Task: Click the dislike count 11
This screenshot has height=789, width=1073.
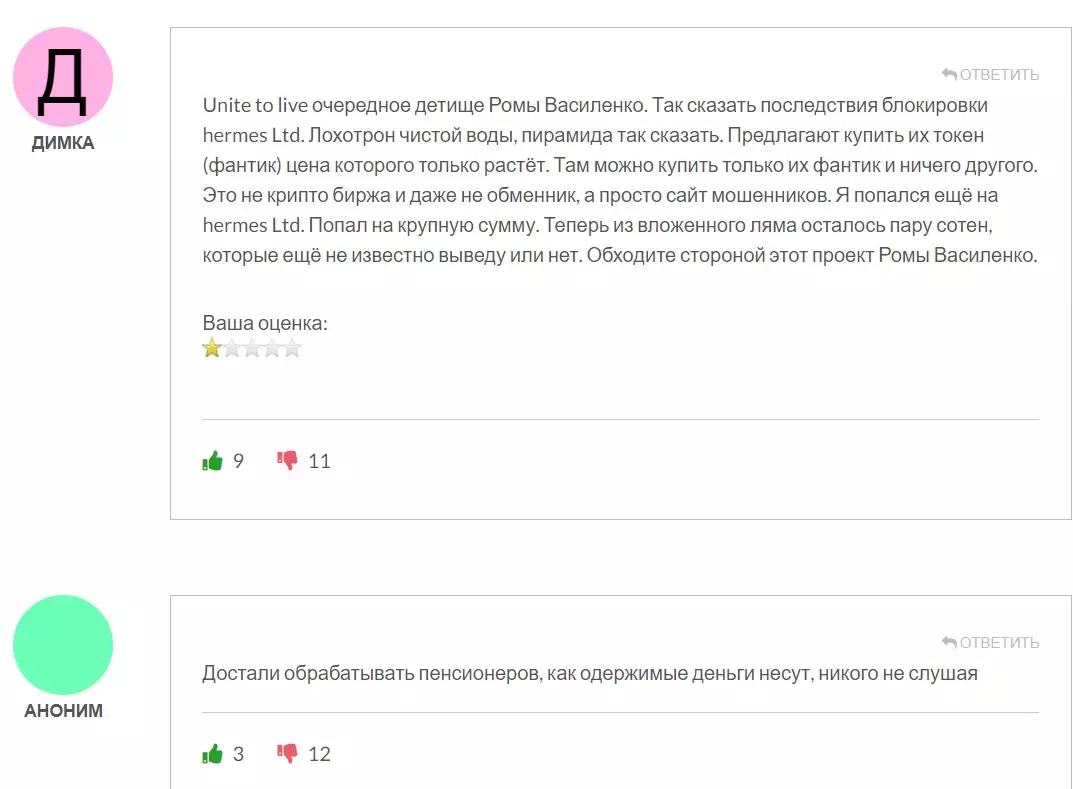Action: click(x=319, y=461)
